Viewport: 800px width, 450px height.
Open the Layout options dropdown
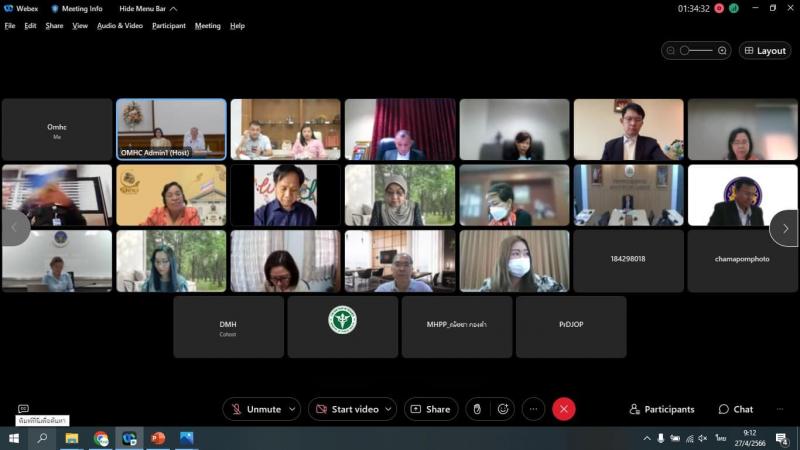(x=765, y=51)
